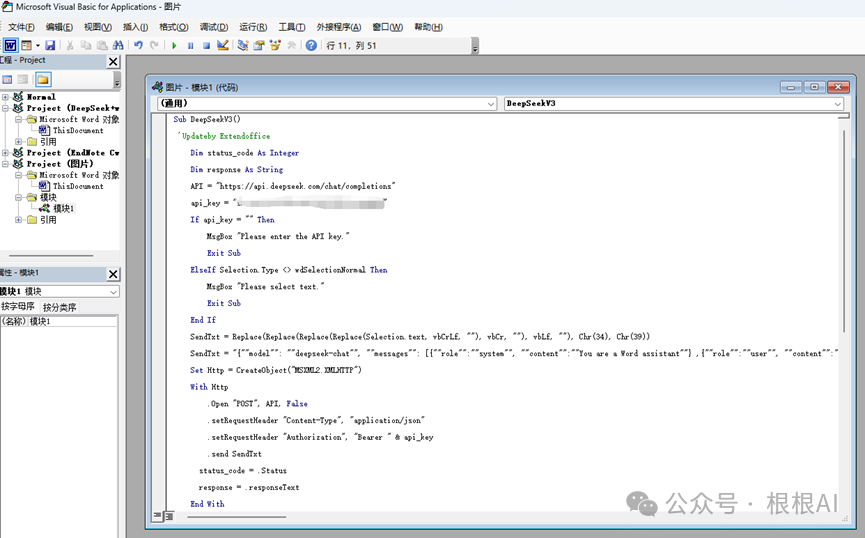The height and width of the screenshot is (538, 865).
Task: Expand 引用 folder under Project (图片)
Action: point(19,220)
